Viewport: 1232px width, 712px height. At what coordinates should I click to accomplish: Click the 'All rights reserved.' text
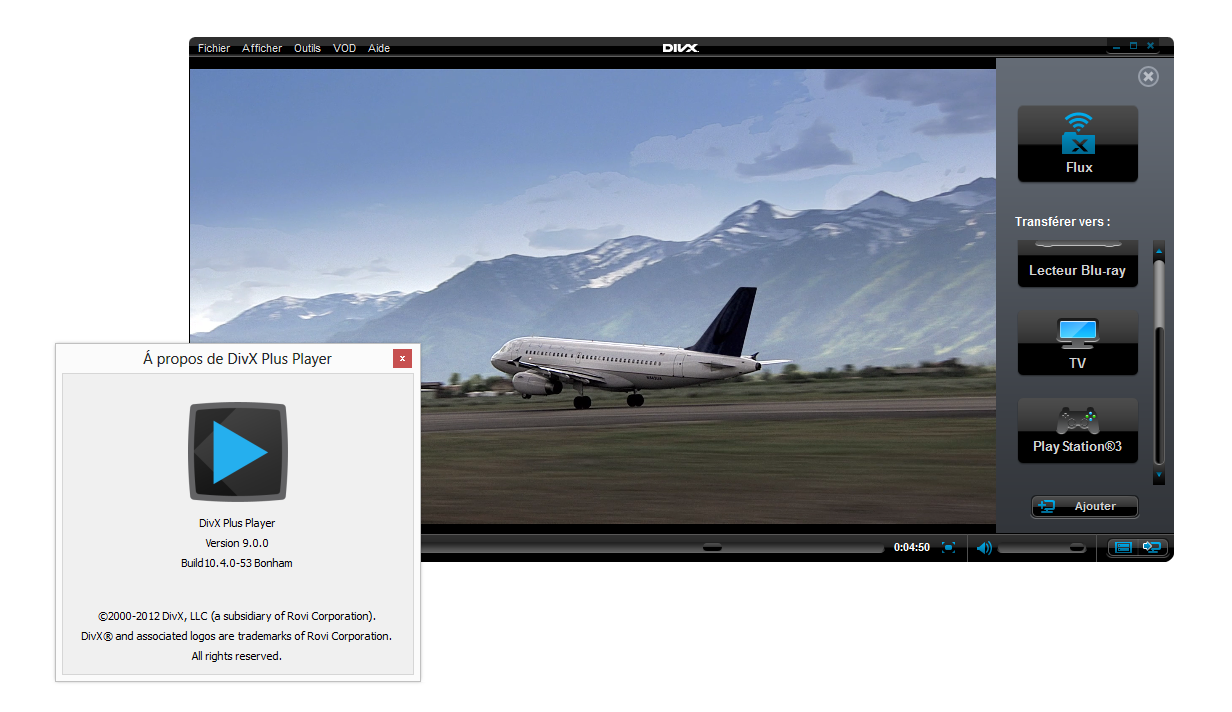coord(237,656)
